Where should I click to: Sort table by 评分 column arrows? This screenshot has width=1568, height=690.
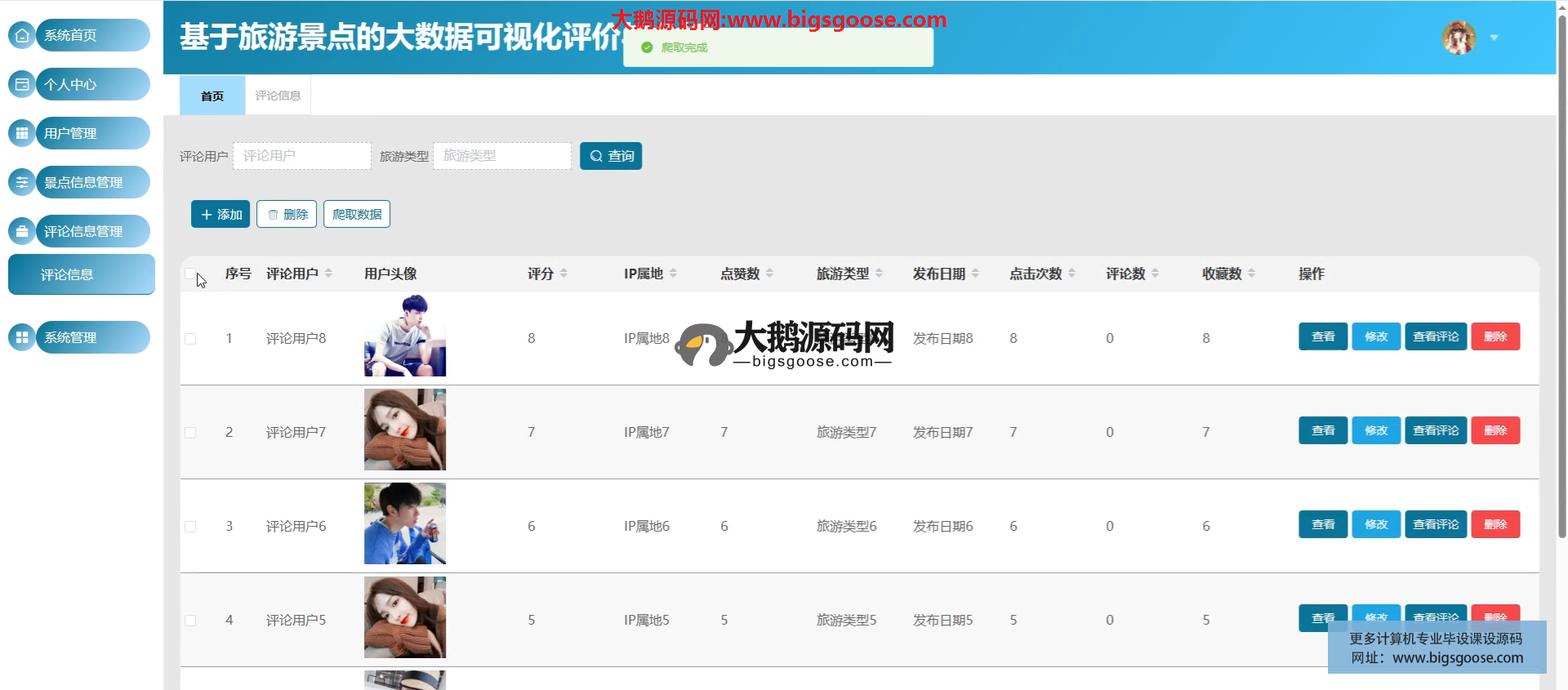click(563, 274)
